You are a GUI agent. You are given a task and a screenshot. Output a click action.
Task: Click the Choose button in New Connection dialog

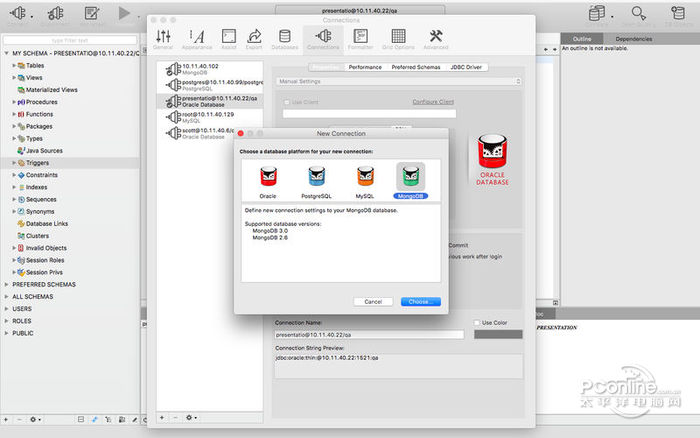421,302
